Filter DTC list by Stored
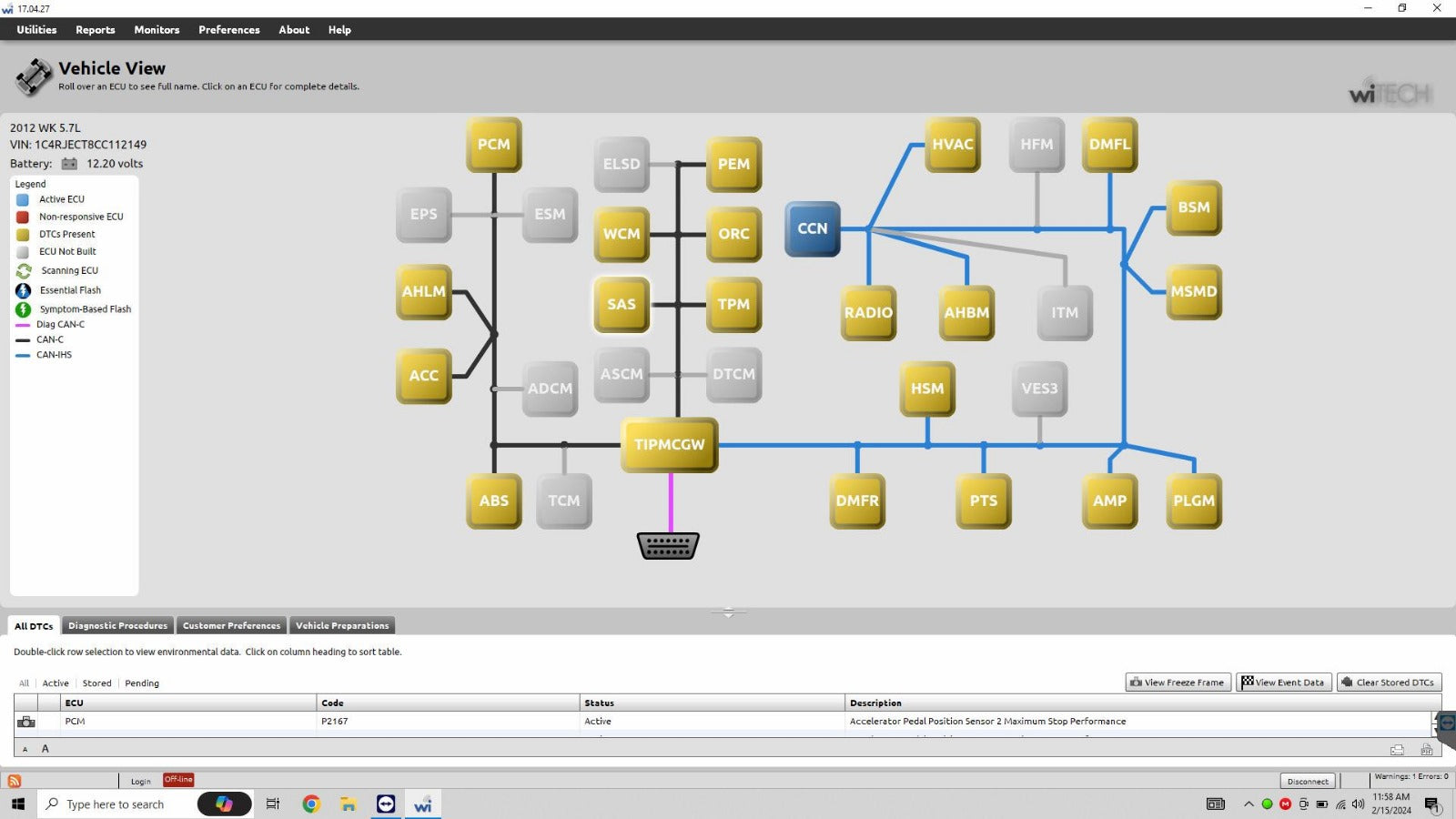Viewport: 1456px width, 819px height. click(x=96, y=683)
